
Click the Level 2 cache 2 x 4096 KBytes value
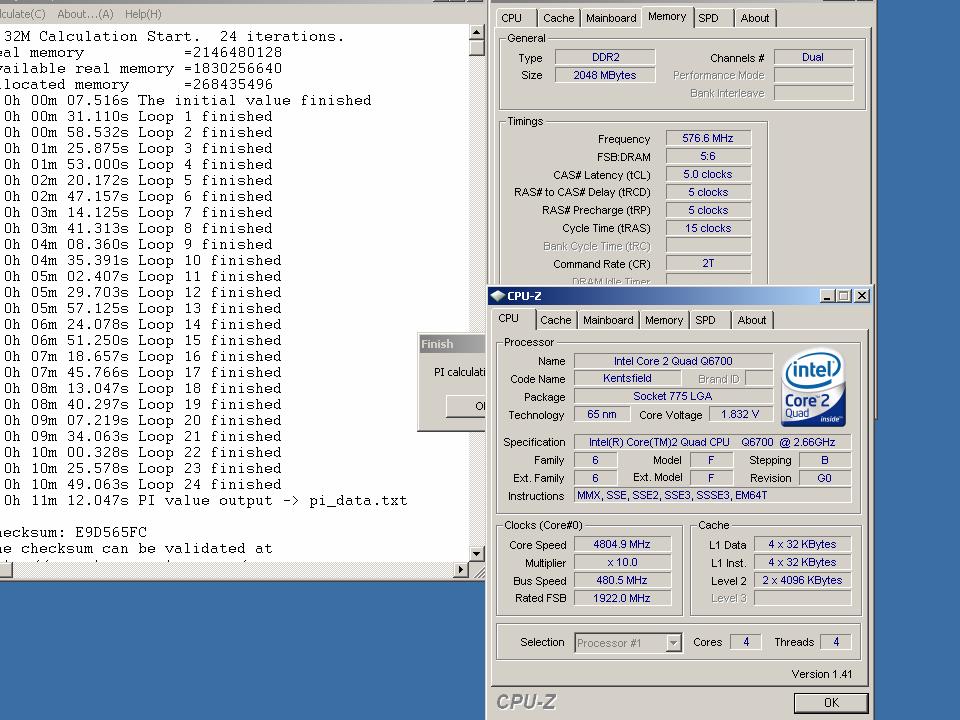(x=802, y=580)
